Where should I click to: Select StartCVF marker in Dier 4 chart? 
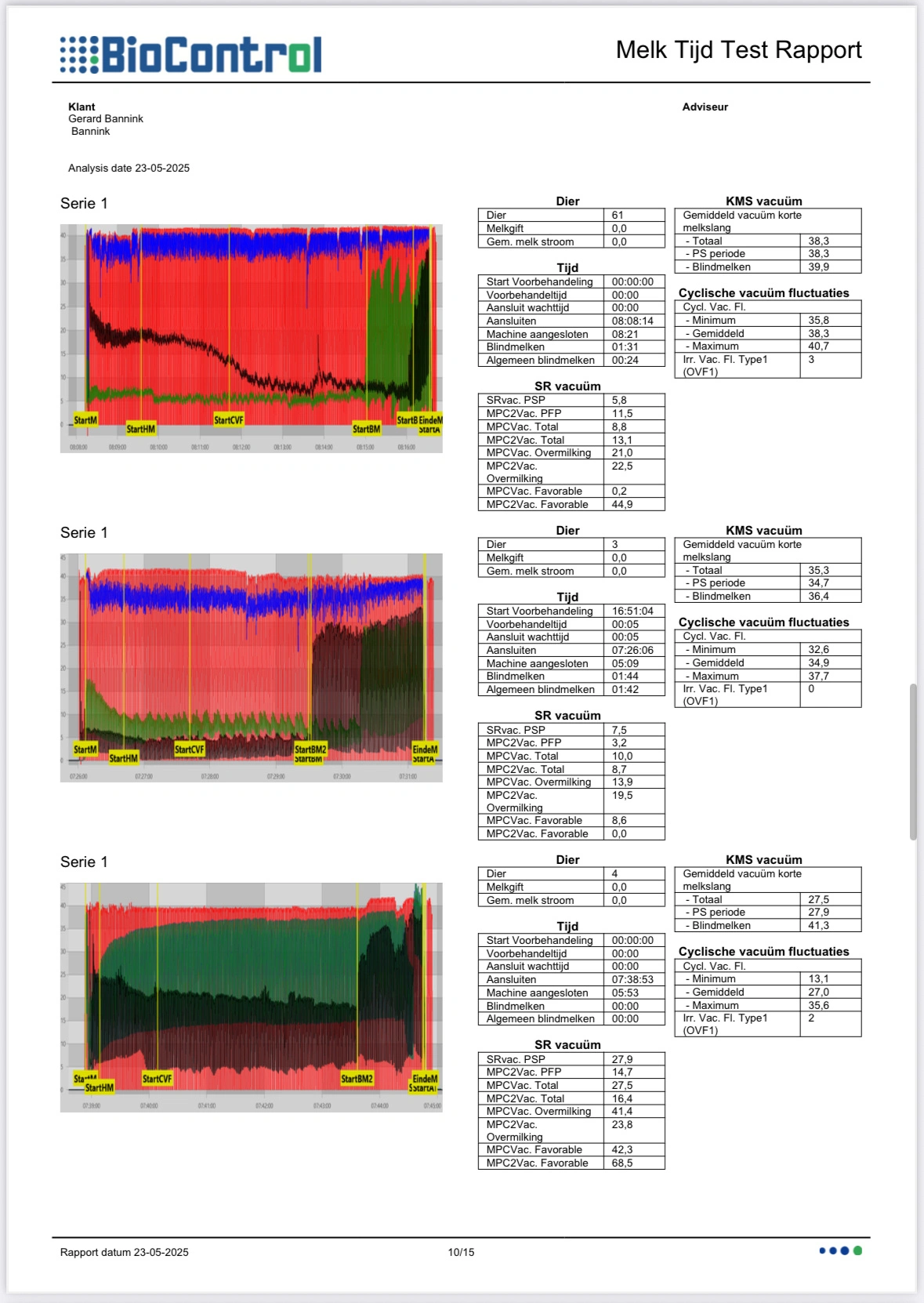click(157, 1079)
